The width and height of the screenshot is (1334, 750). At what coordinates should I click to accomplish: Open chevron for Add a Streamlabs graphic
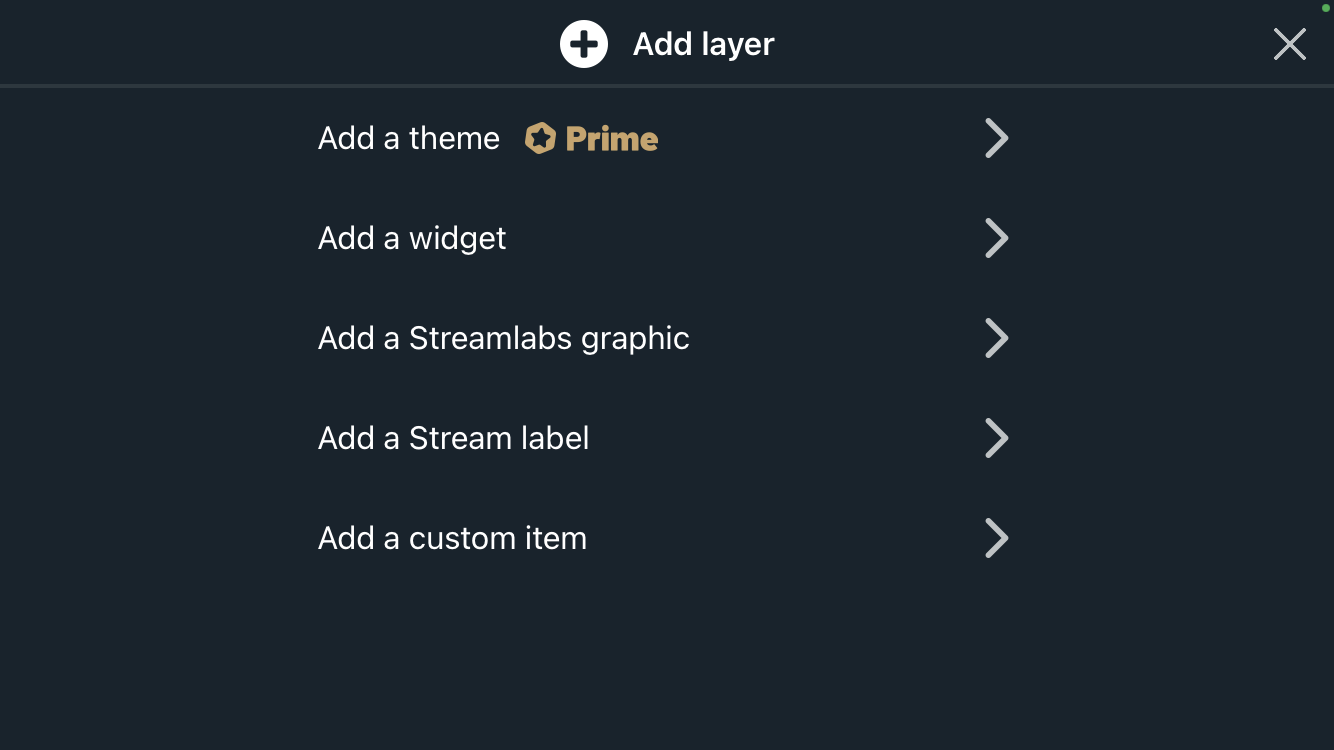pos(996,338)
